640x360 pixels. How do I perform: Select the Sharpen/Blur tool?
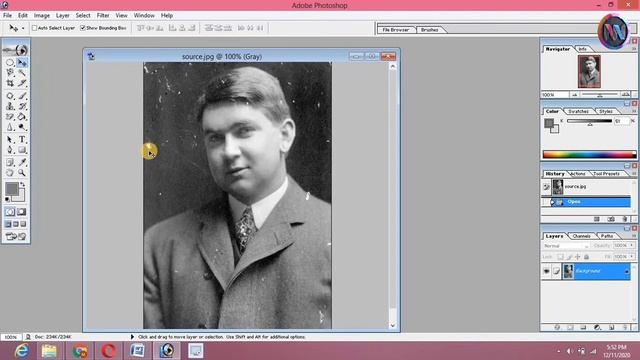pyautogui.click(x=10, y=127)
